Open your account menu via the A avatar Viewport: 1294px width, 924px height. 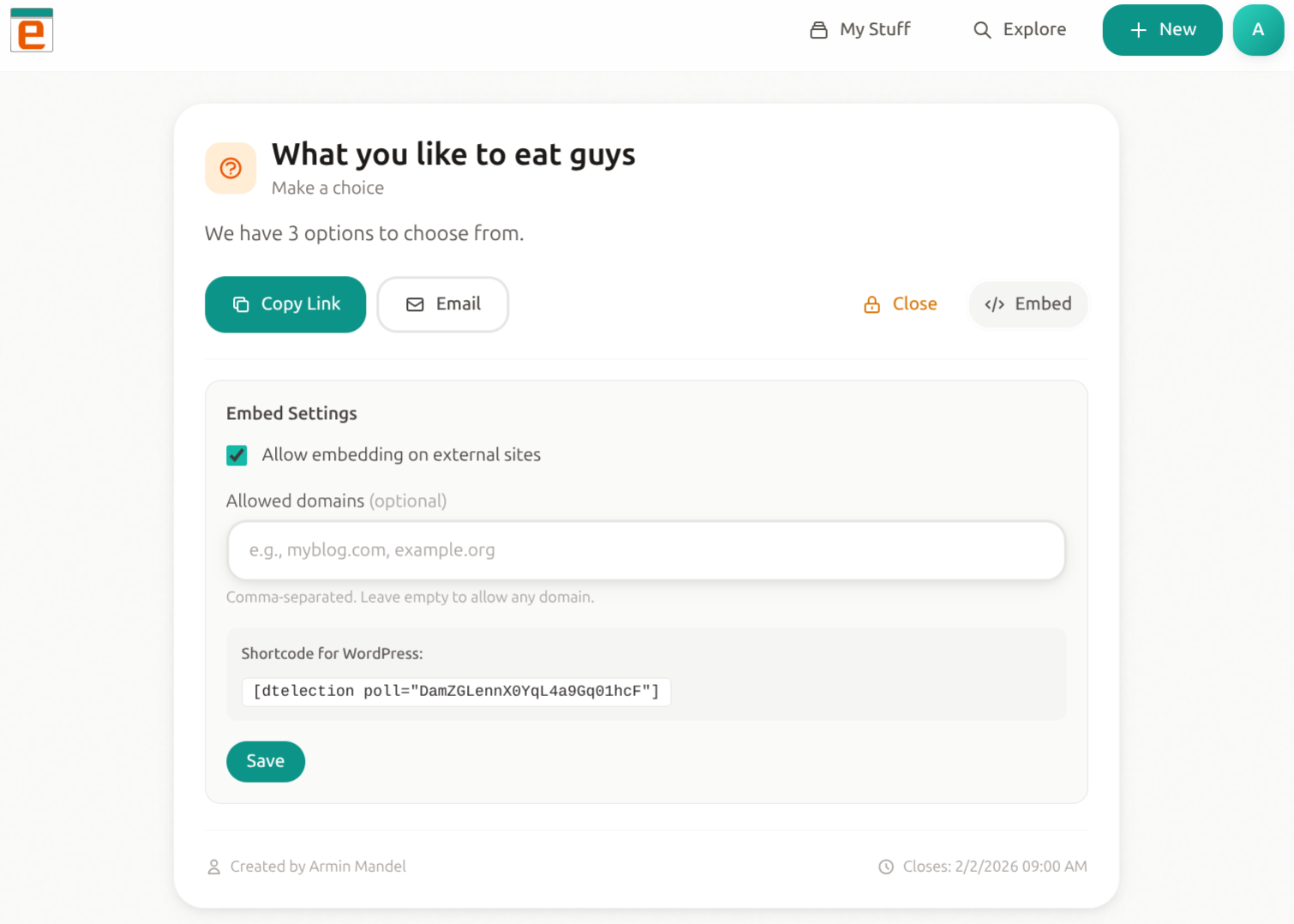1258,29
